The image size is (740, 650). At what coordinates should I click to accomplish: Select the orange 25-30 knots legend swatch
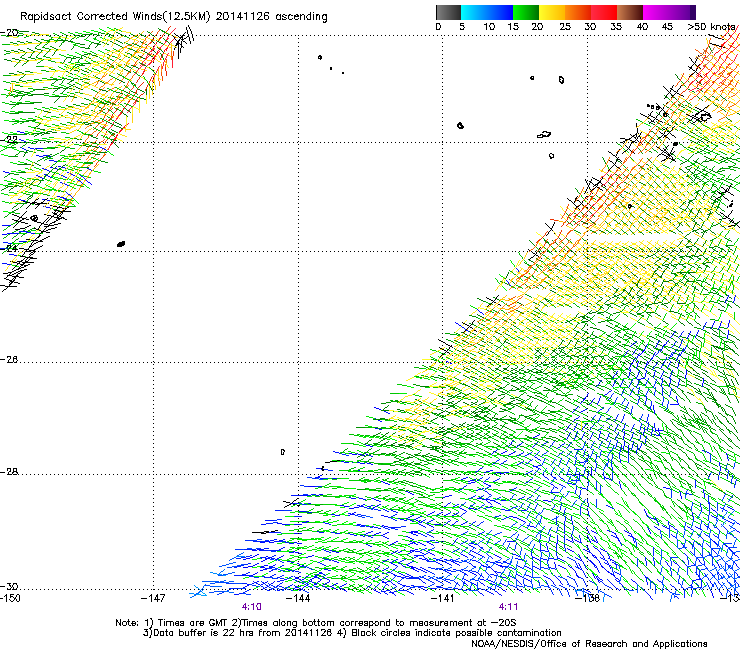tap(578, 12)
